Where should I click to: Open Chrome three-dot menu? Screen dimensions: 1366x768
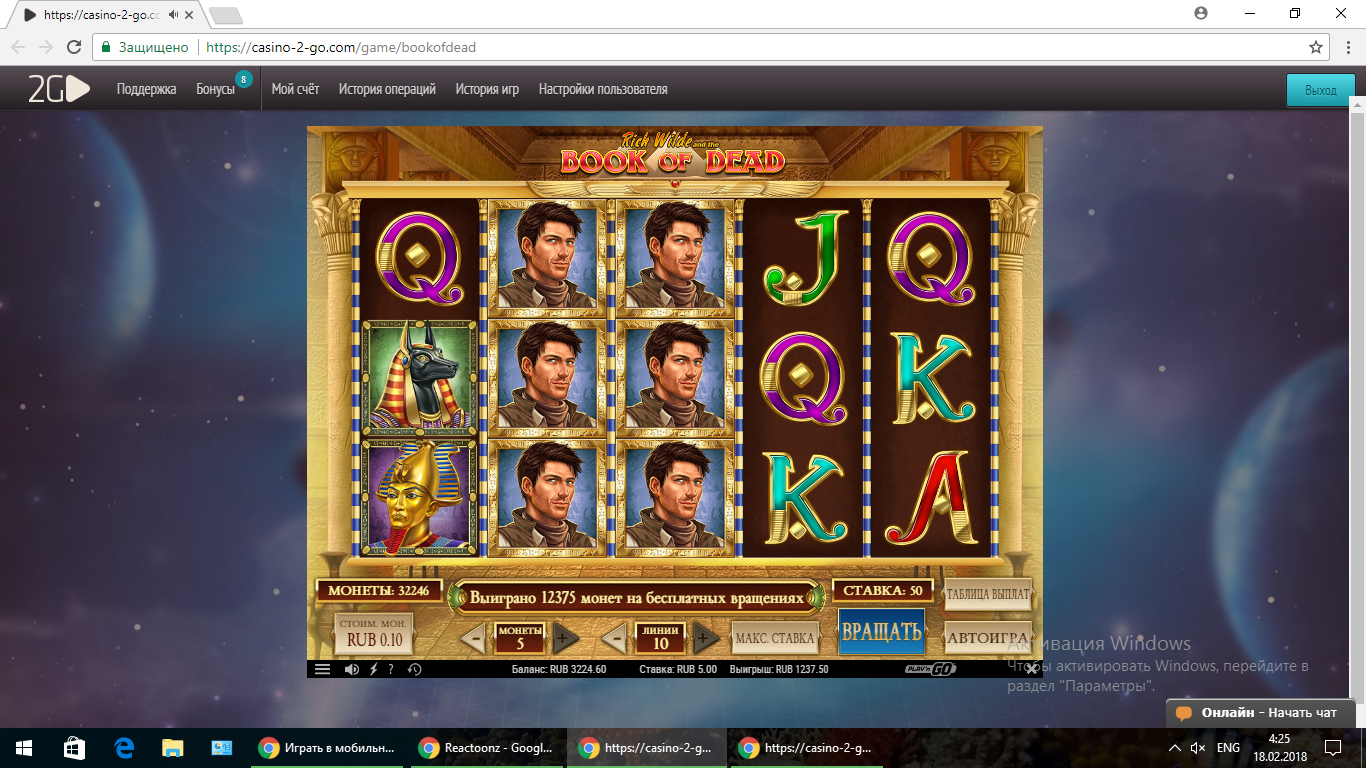pos(1347,47)
